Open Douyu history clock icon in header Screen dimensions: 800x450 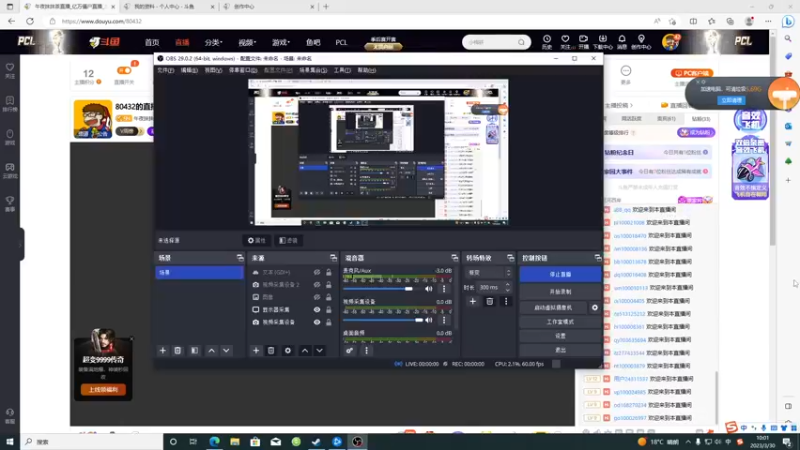546,41
